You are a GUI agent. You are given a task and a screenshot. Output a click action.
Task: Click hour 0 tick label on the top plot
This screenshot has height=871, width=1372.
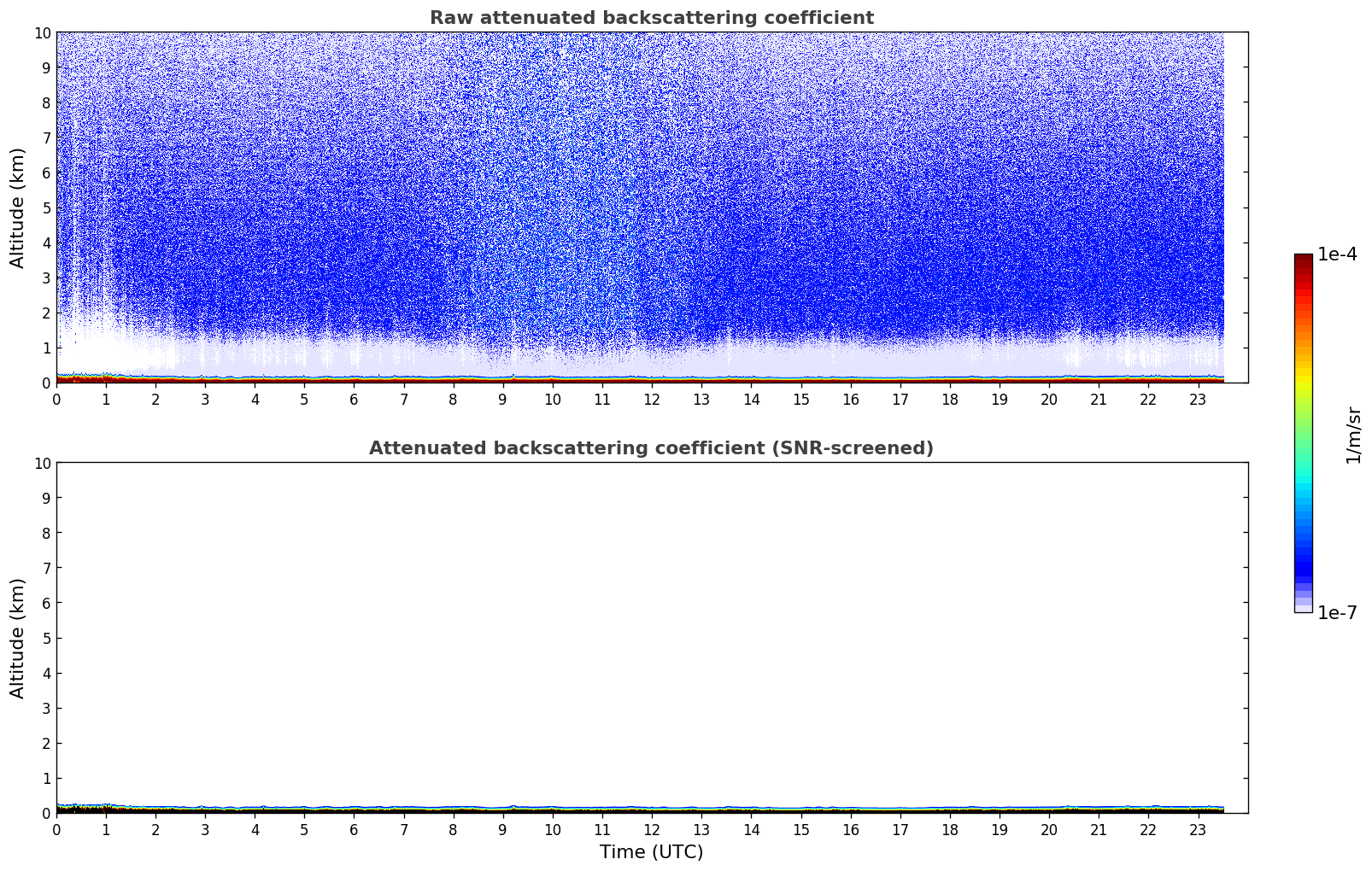tap(56, 399)
